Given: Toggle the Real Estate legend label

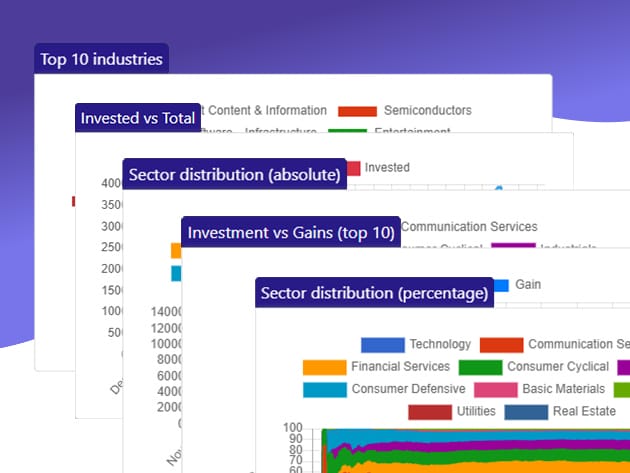Looking at the screenshot, I should (585, 411).
